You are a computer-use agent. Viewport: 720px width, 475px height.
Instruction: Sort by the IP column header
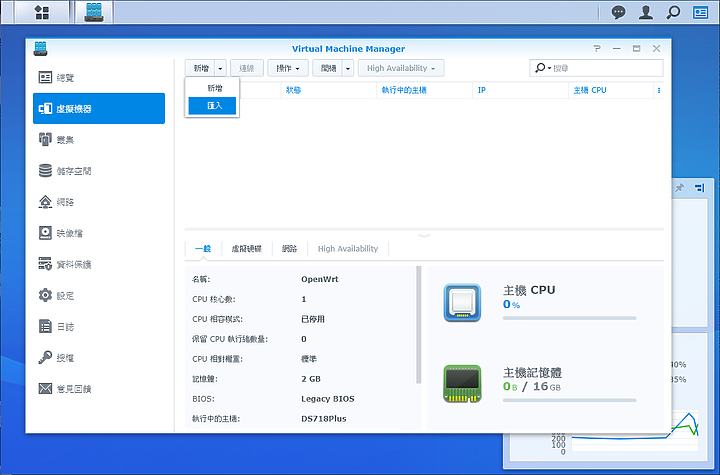pyautogui.click(x=520, y=90)
